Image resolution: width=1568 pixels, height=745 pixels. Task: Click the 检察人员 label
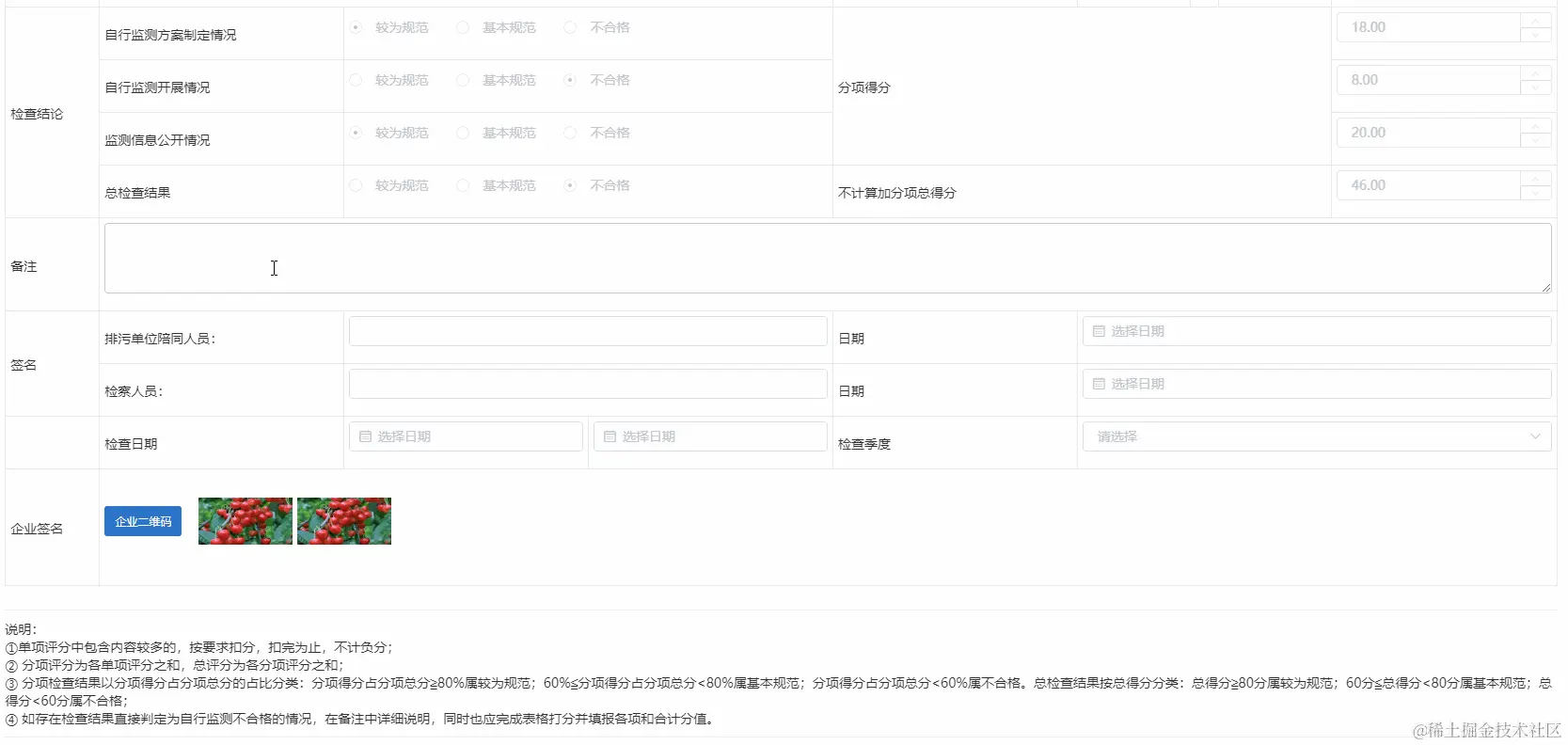pos(134,391)
